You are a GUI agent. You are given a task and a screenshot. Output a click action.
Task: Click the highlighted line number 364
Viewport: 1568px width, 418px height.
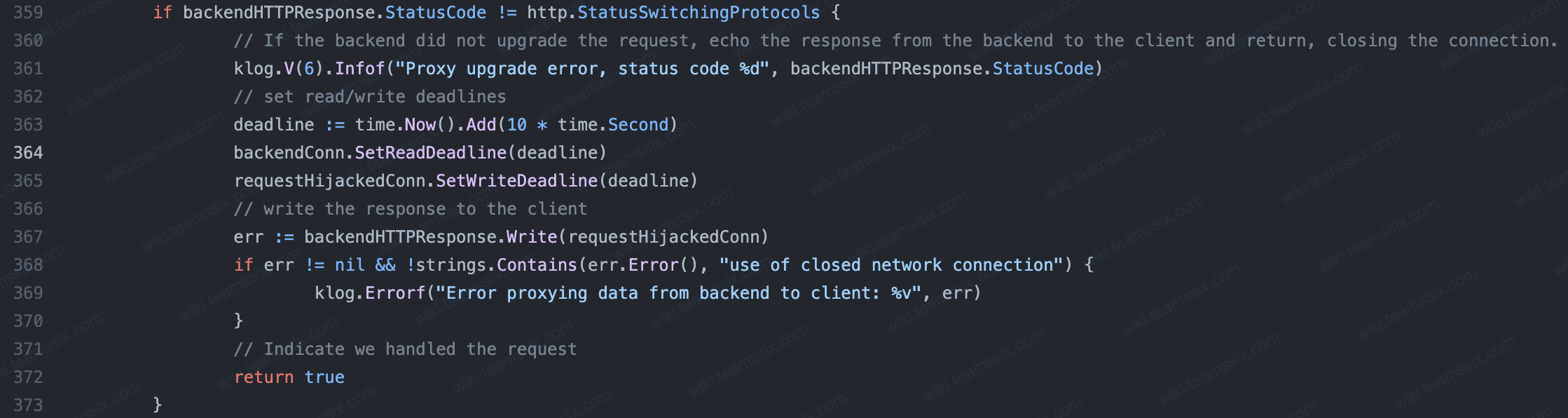coord(28,153)
